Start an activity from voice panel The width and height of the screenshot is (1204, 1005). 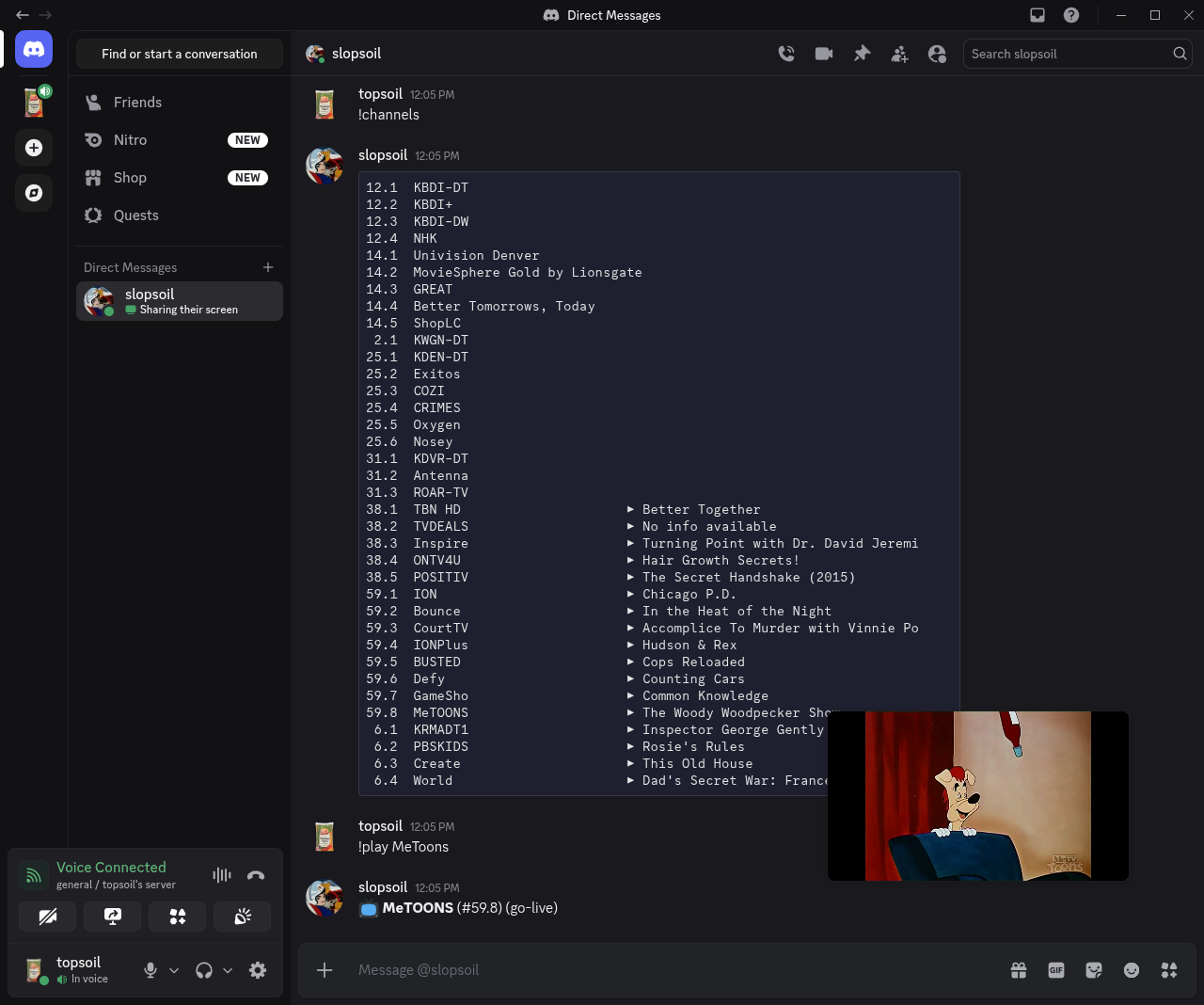point(178,917)
